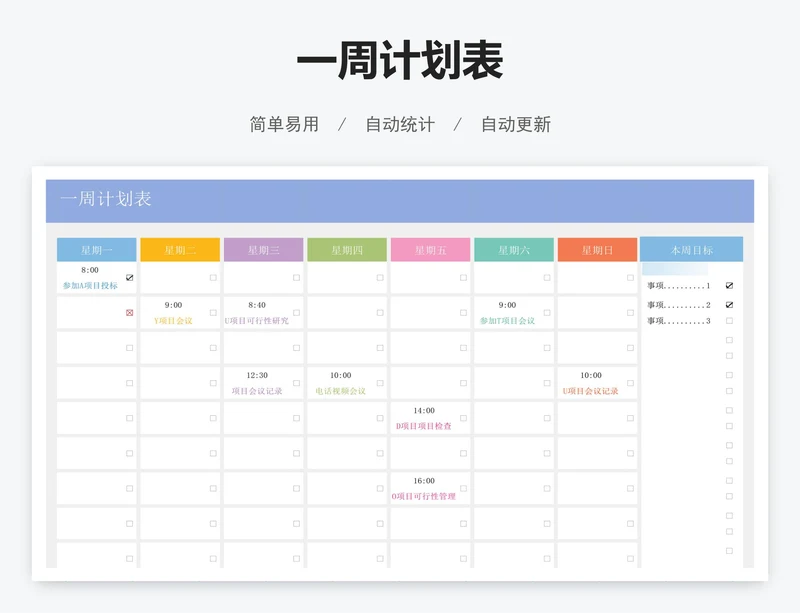
Task: Select the 星期四 column header
Action: point(347,250)
